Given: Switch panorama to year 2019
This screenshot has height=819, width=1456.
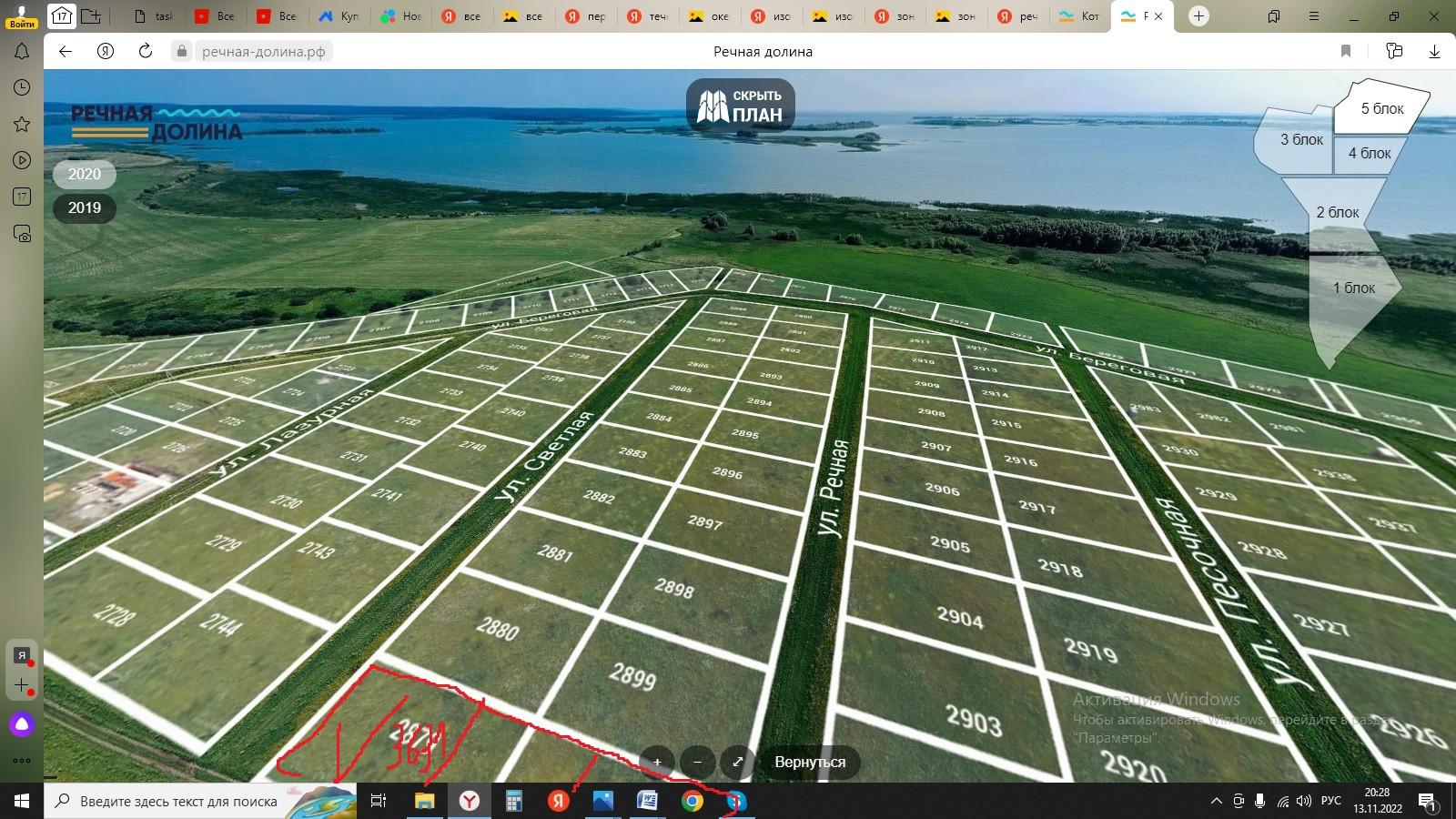Looking at the screenshot, I should click(85, 207).
